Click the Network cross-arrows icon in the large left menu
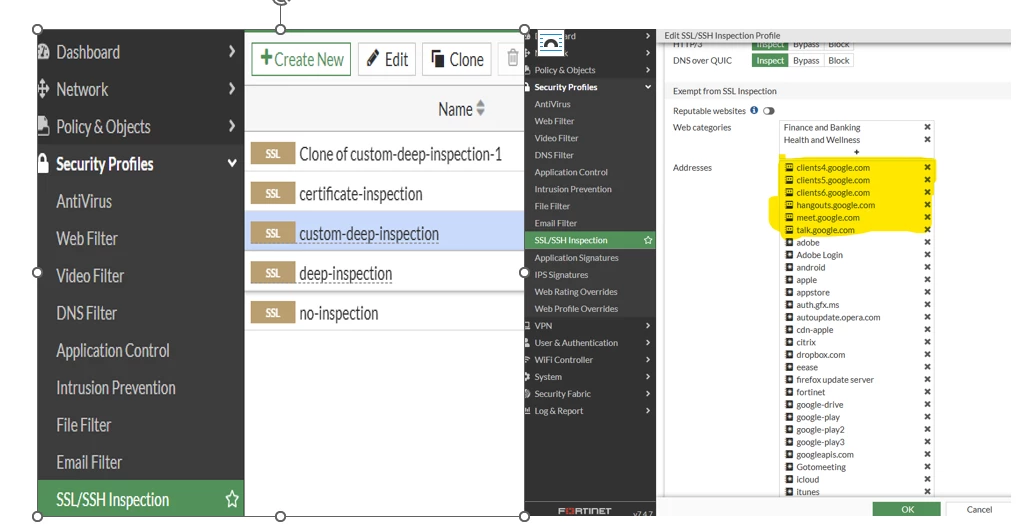Image resolution: width=1036 pixels, height=528 pixels. click(44, 89)
